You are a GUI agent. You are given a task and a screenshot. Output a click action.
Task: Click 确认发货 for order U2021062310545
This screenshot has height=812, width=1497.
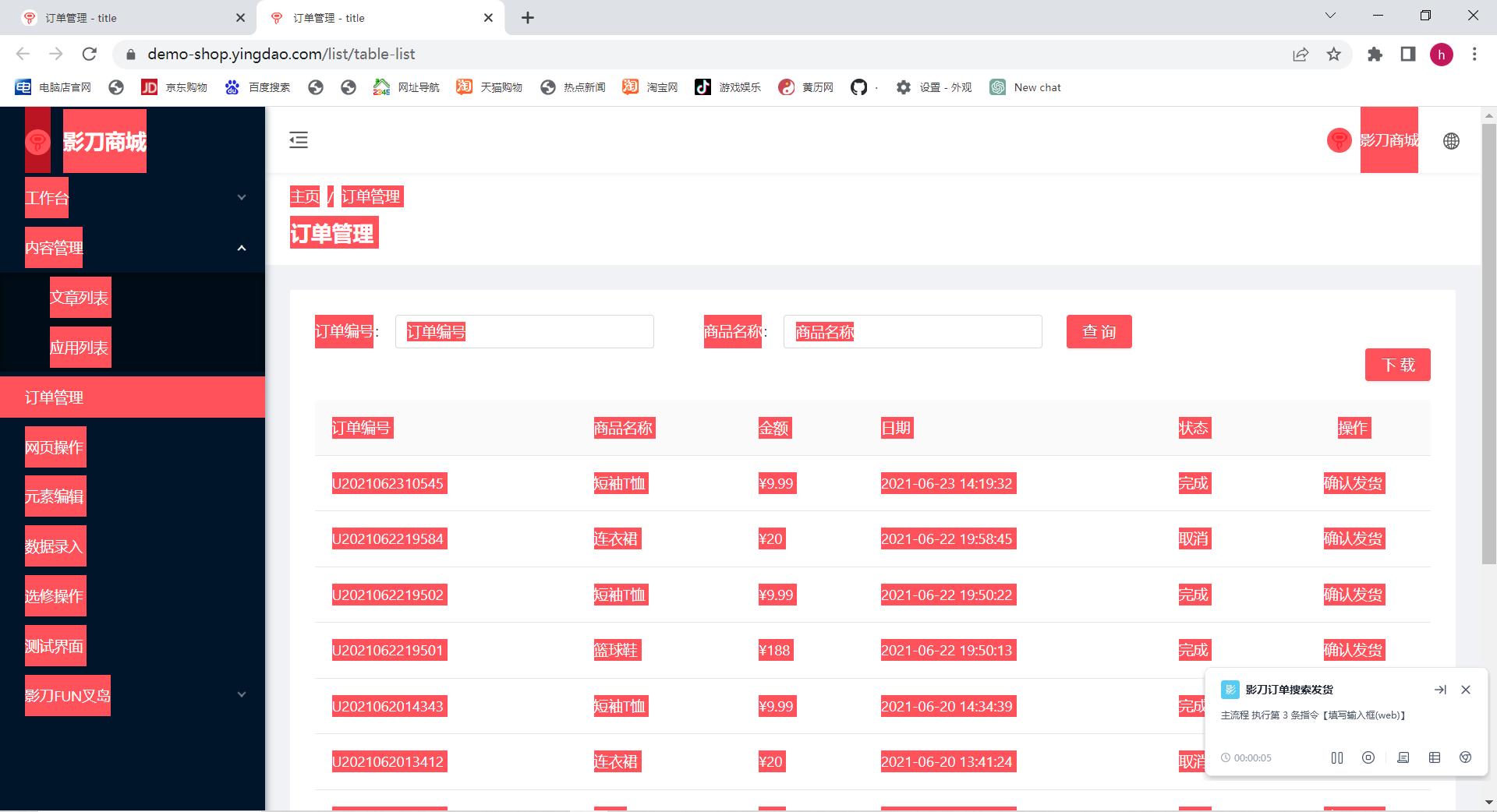(1354, 483)
